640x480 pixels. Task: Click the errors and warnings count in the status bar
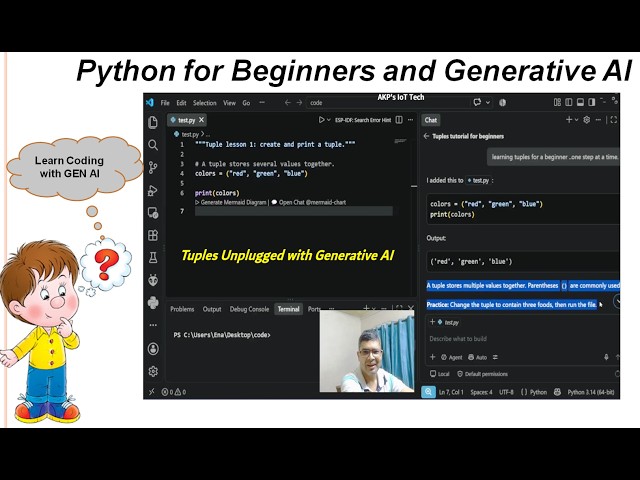pyautogui.click(x=174, y=392)
